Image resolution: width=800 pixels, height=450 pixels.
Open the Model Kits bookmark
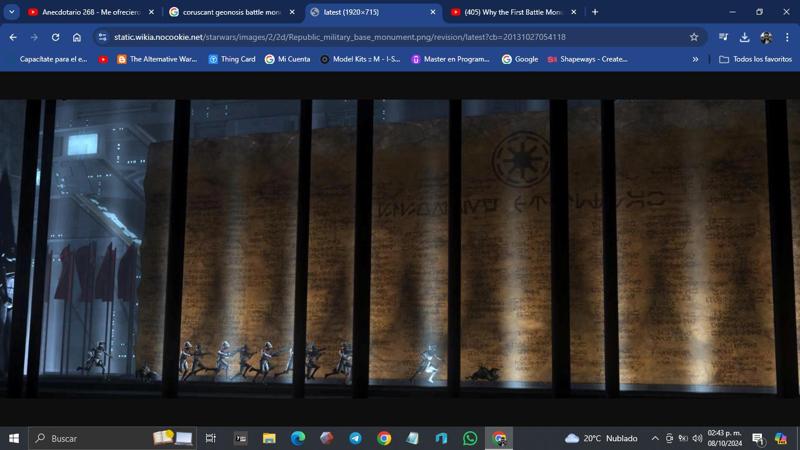pyautogui.click(x=360, y=59)
